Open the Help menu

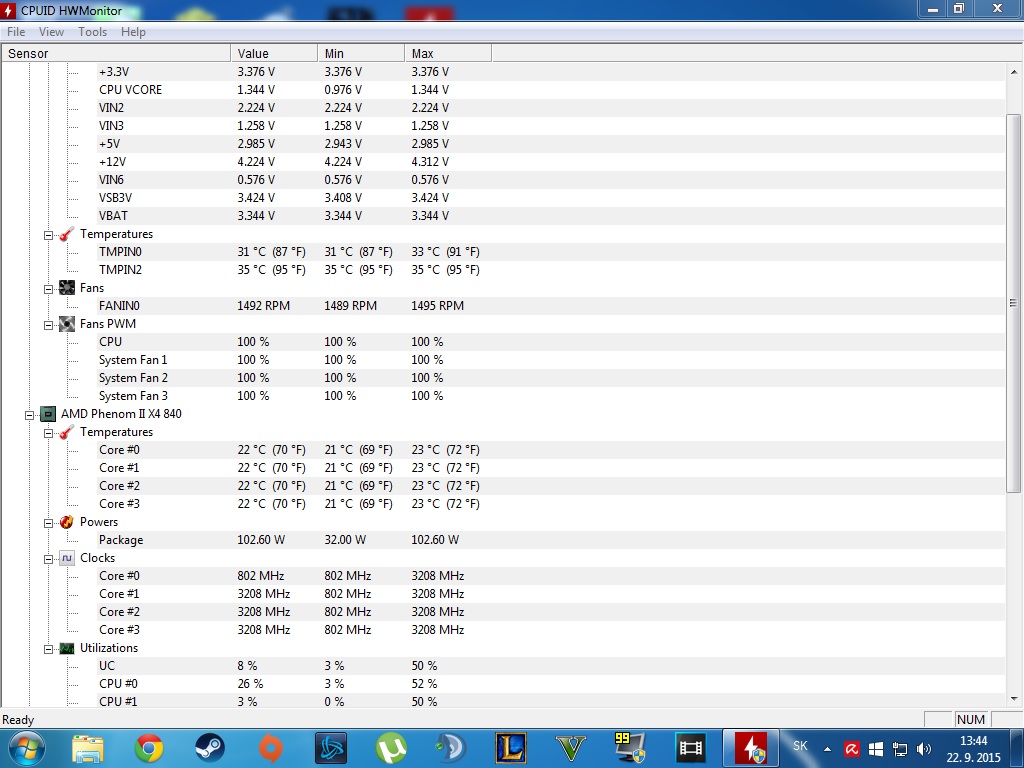[133, 31]
